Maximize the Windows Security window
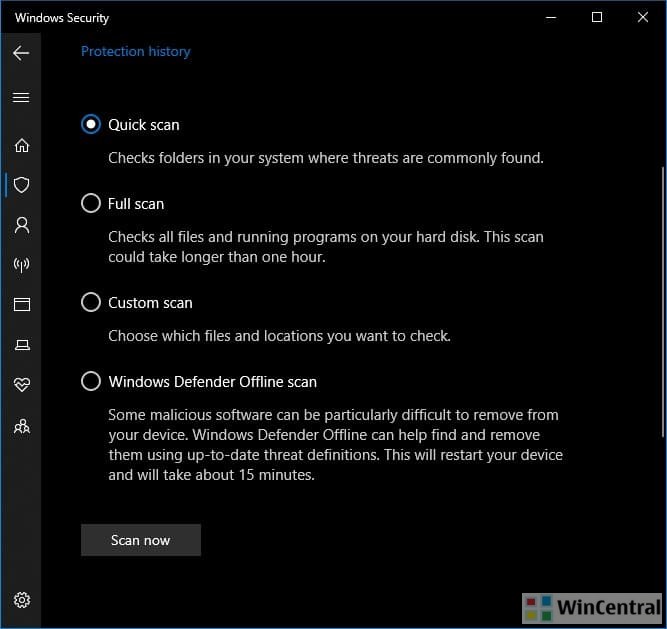The width and height of the screenshot is (667, 629). pos(597,17)
